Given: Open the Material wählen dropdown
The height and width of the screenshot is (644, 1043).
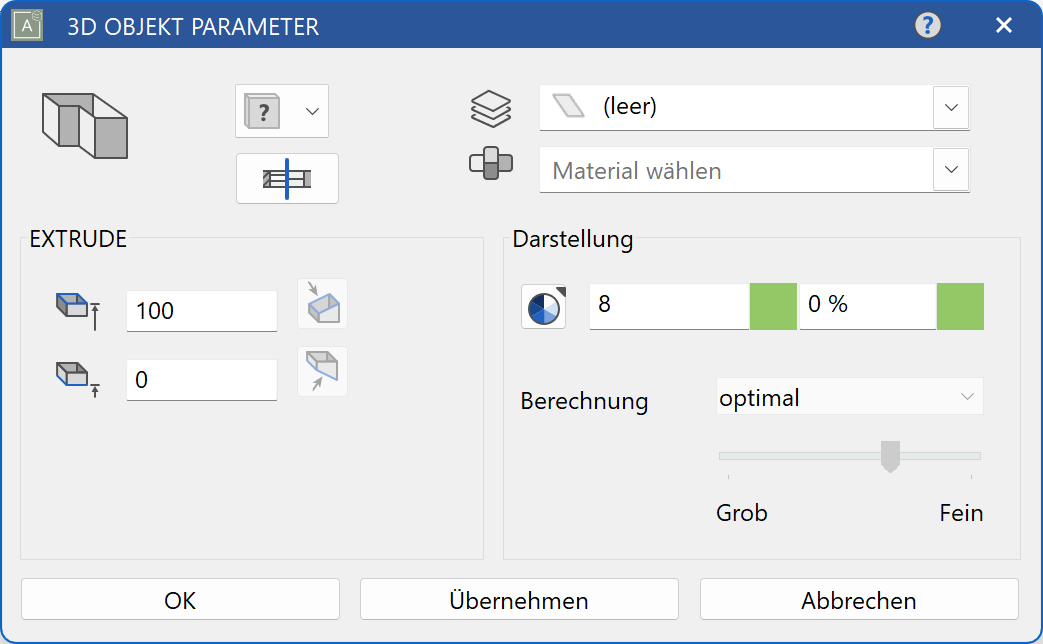Looking at the screenshot, I should coord(950,169).
